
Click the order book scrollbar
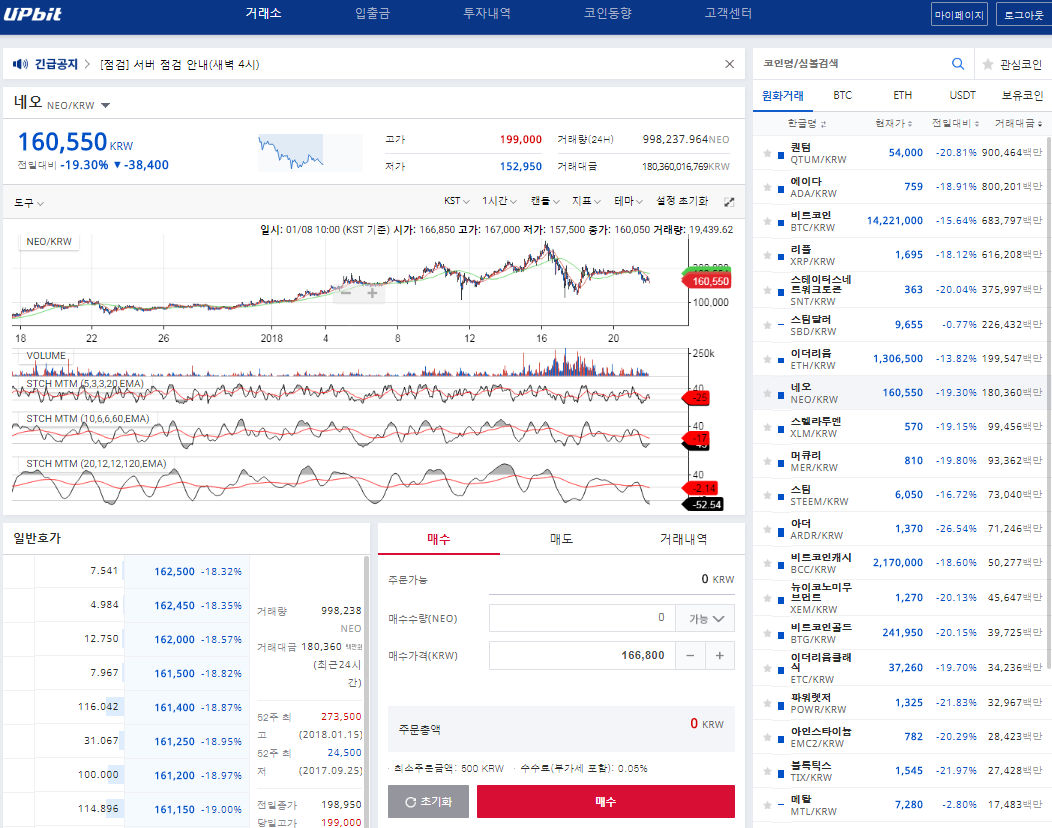tap(366, 691)
